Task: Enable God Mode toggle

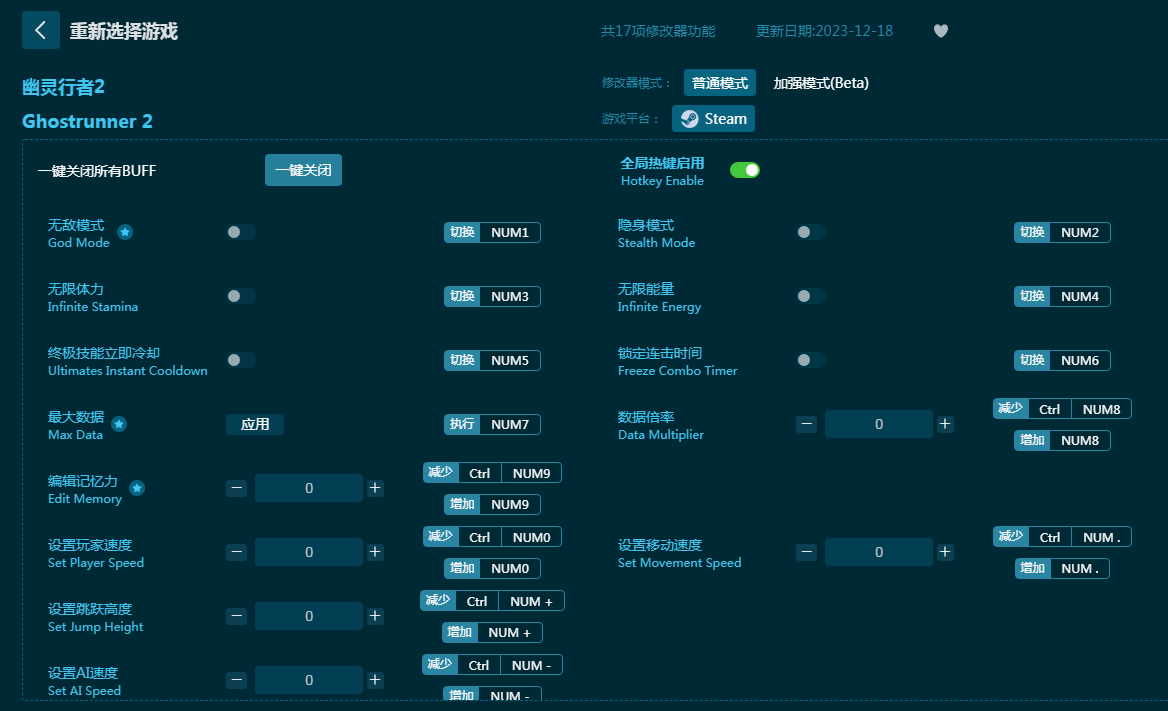Action: pyautogui.click(x=241, y=233)
